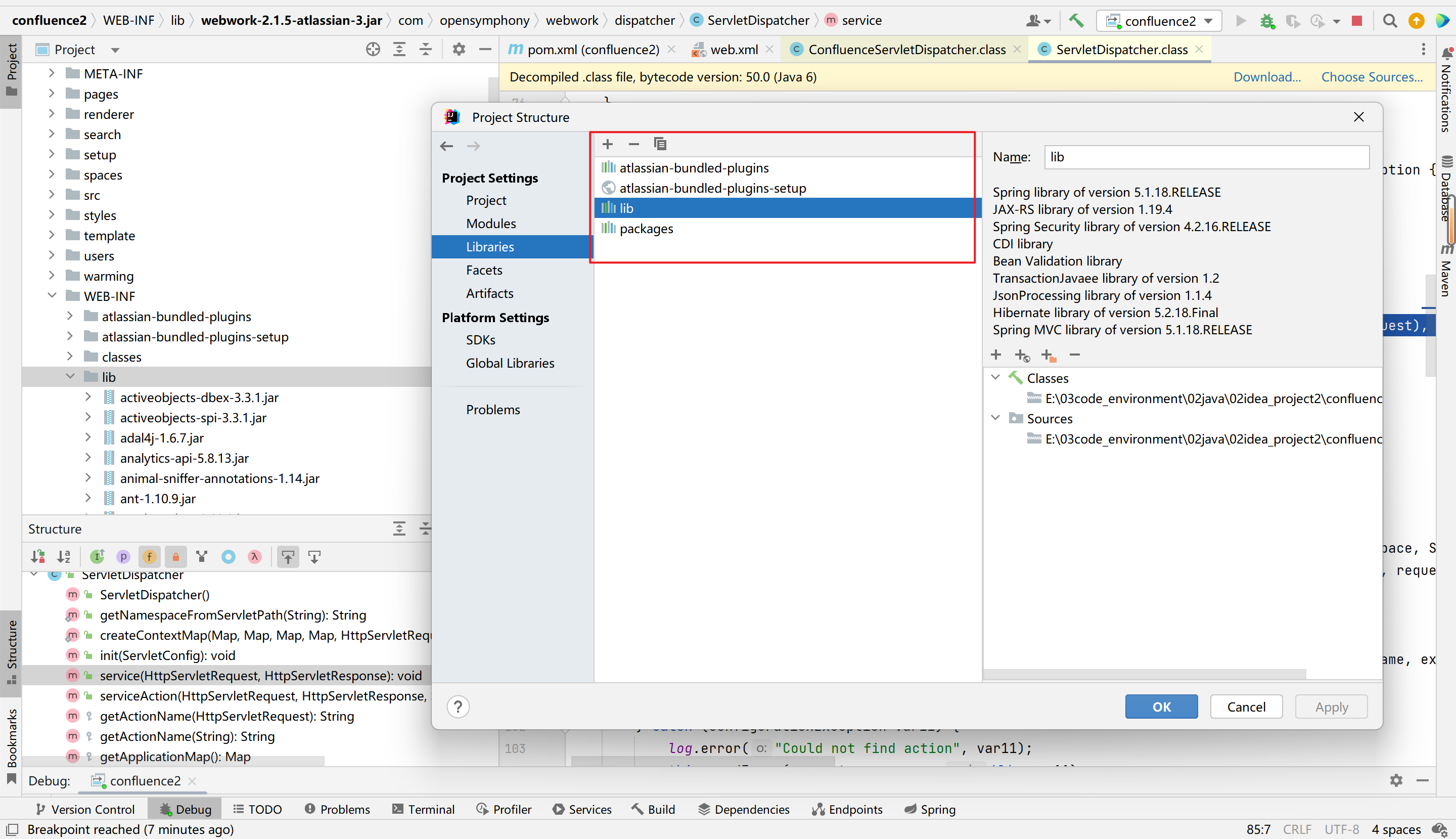The width and height of the screenshot is (1456, 839).
Task: Select the atlassian-bundled-plugins library entry
Action: (693, 168)
